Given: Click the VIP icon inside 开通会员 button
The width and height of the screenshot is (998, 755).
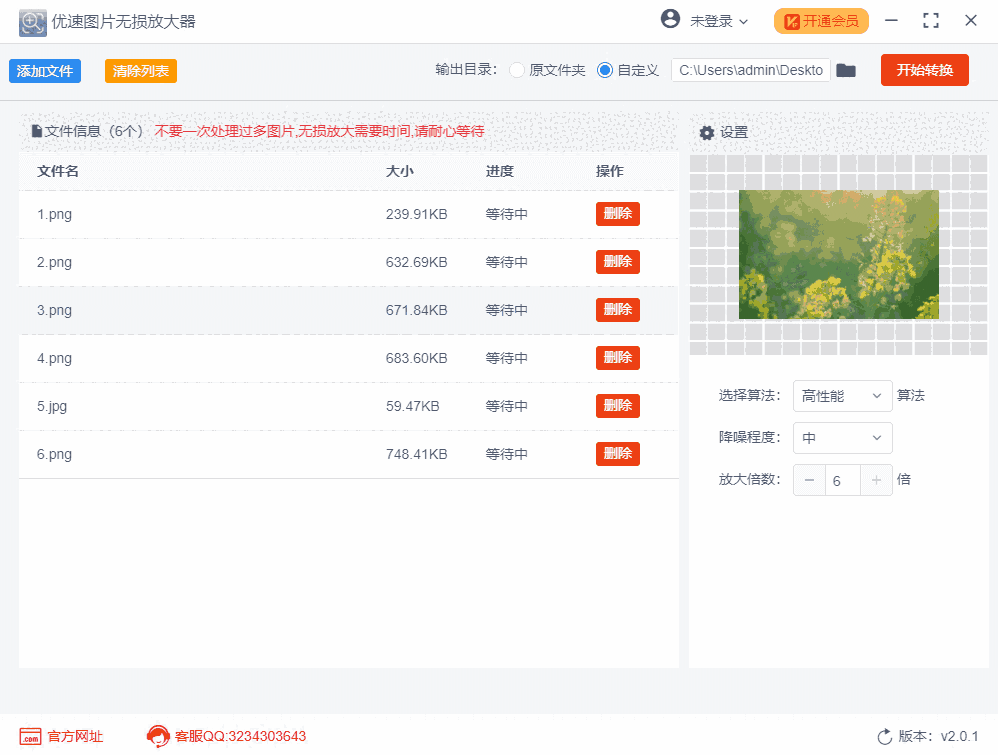Looking at the screenshot, I should click(792, 19).
